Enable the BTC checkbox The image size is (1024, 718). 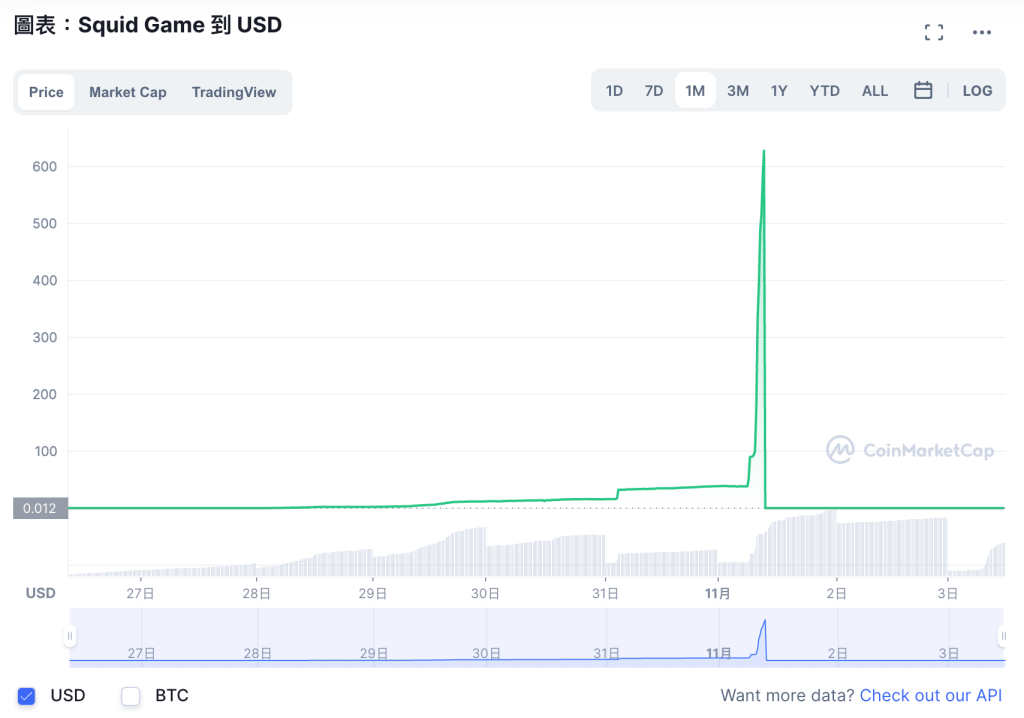(x=131, y=696)
